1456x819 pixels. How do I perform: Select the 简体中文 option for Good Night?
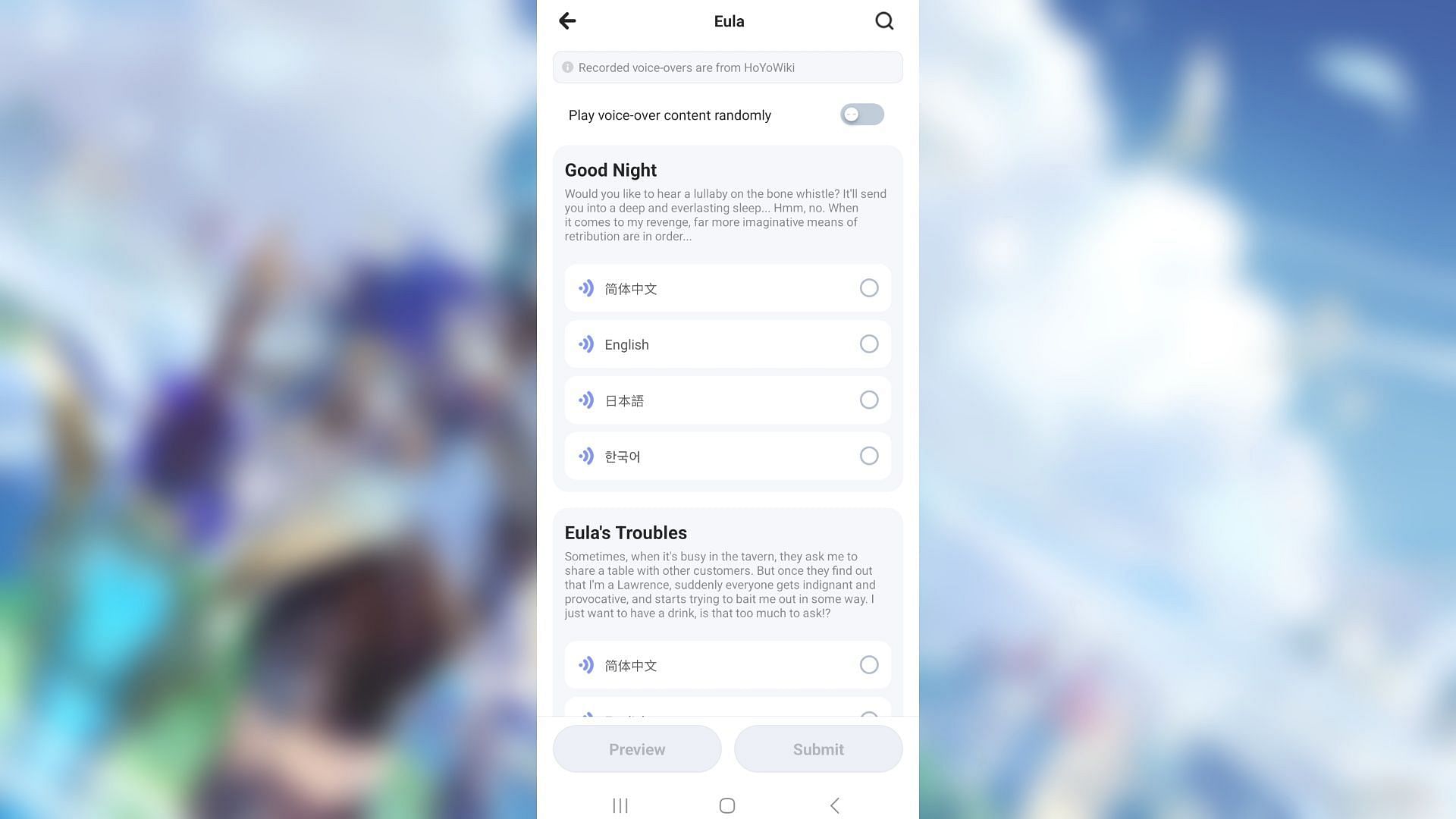868,288
